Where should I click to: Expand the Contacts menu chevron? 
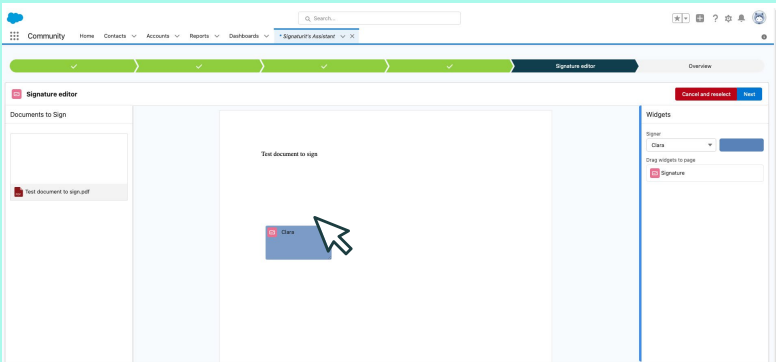click(x=134, y=36)
